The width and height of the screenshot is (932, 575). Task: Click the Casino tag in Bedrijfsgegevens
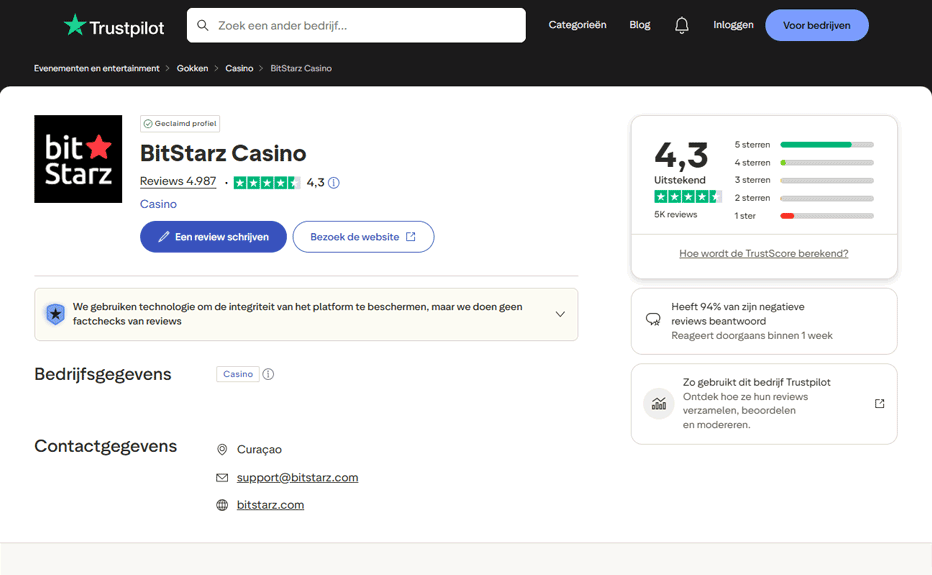click(238, 374)
